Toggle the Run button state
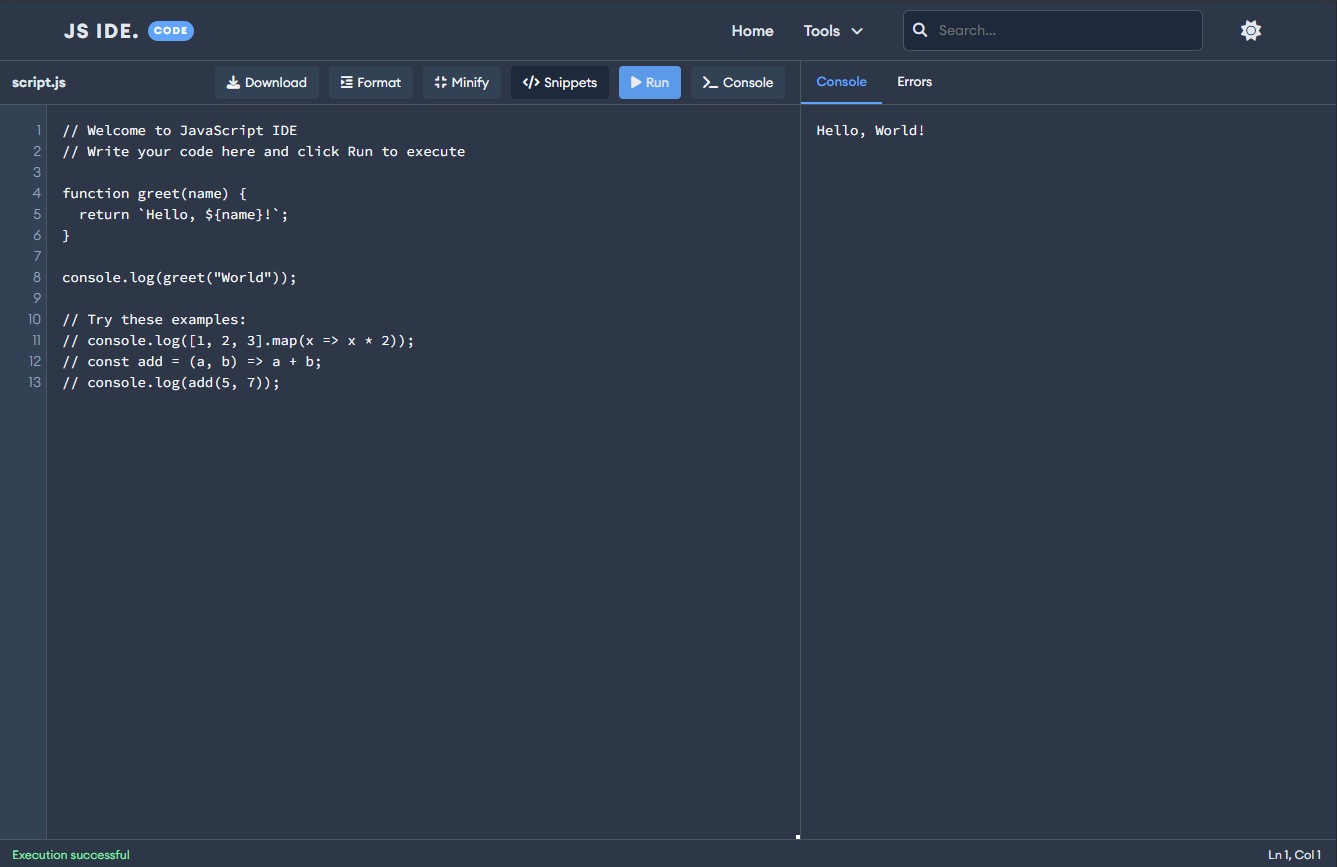The image size is (1337, 867). (x=649, y=82)
